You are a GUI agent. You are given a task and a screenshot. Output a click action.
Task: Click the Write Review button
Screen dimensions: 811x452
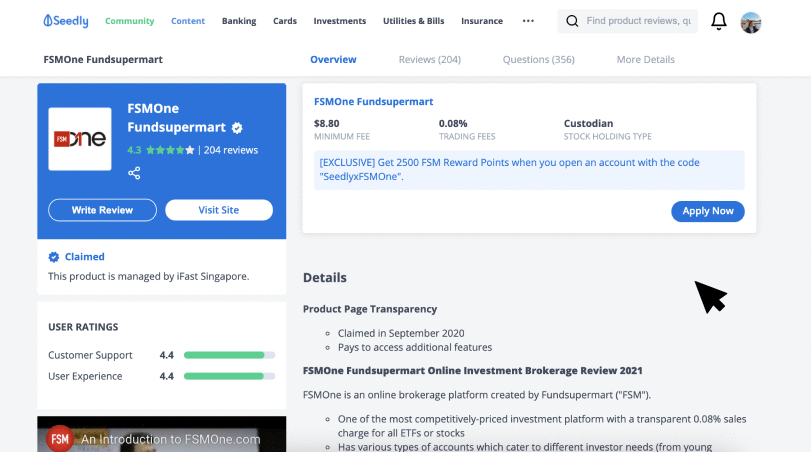102,210
